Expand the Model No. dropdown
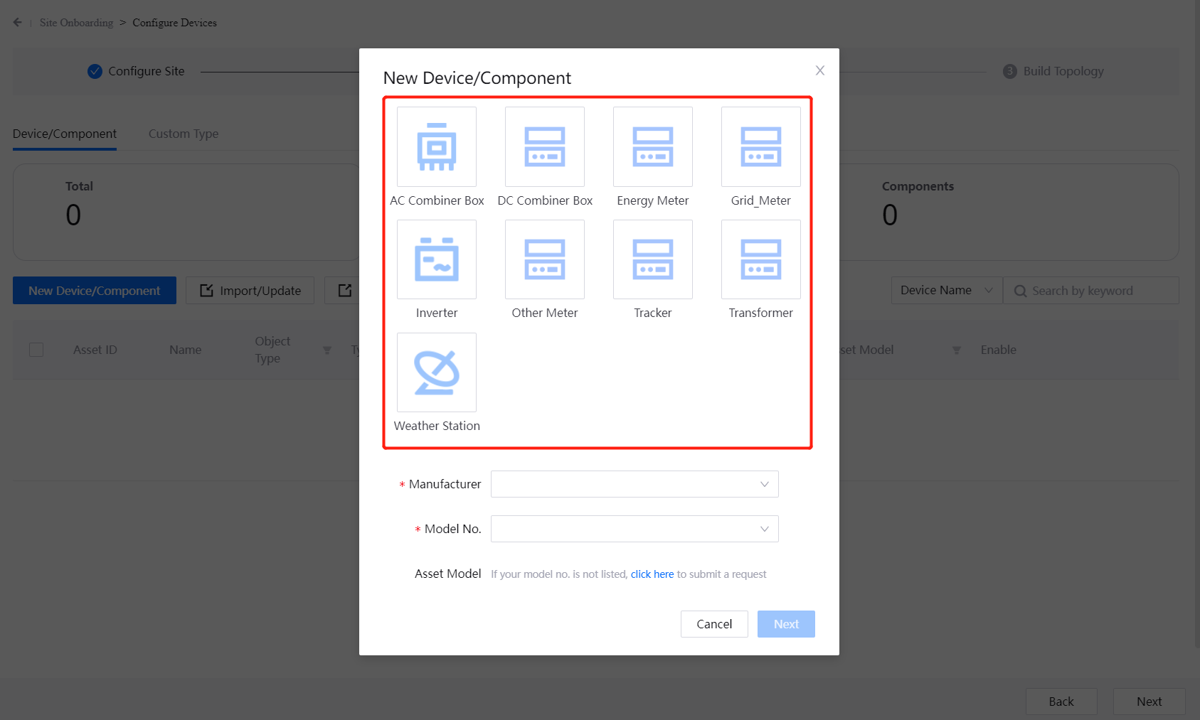The image size is (1200, 720). (x=634, y=529)
